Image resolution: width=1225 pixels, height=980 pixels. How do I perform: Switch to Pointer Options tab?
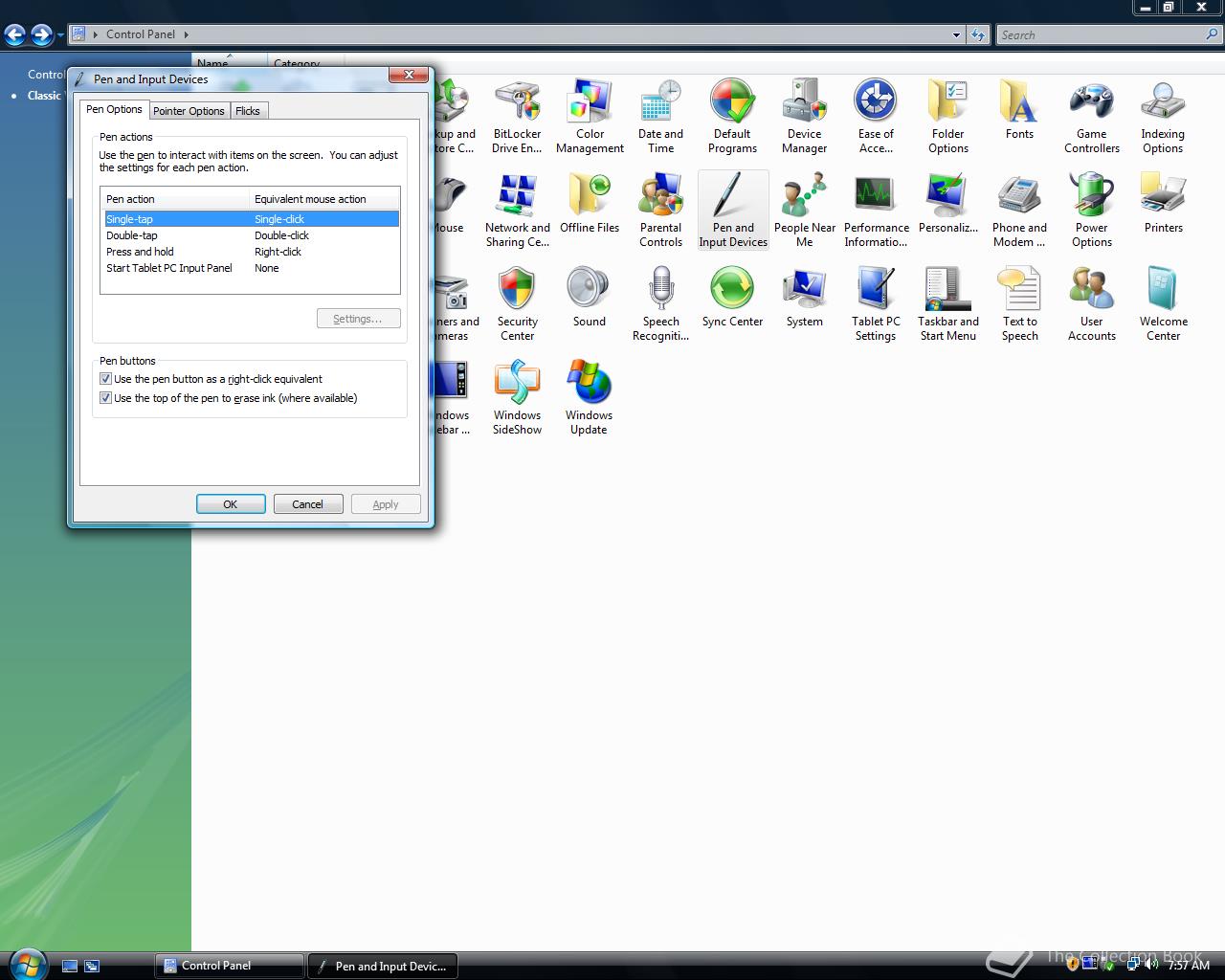pyautogui.click(x=189, y=111)
